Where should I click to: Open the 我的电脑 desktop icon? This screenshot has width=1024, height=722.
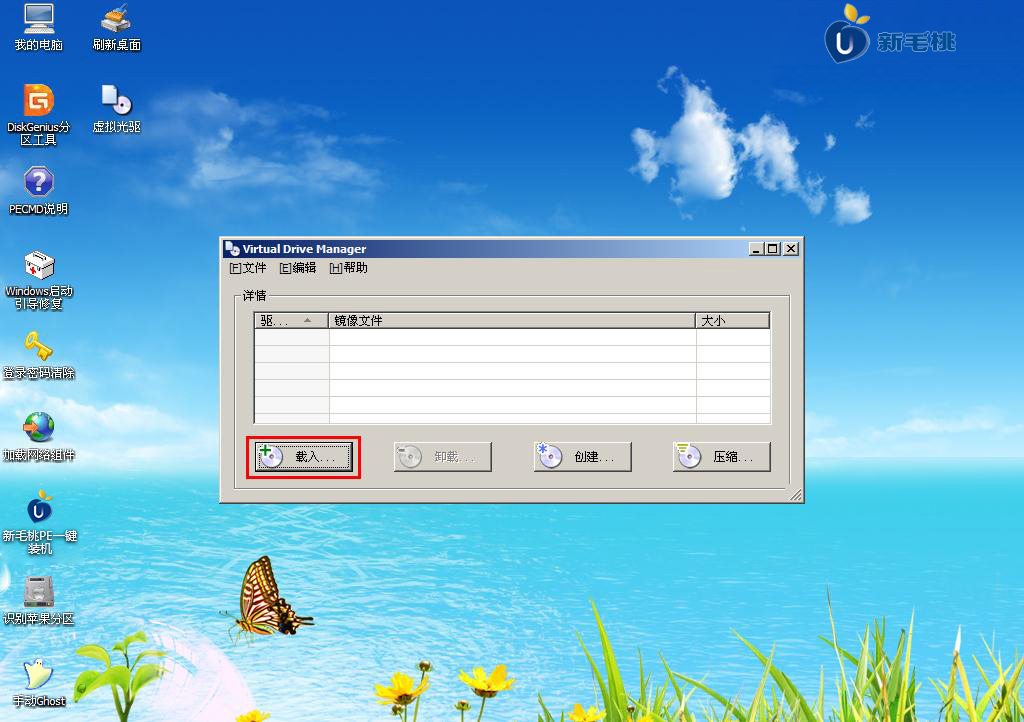point(38,20)
